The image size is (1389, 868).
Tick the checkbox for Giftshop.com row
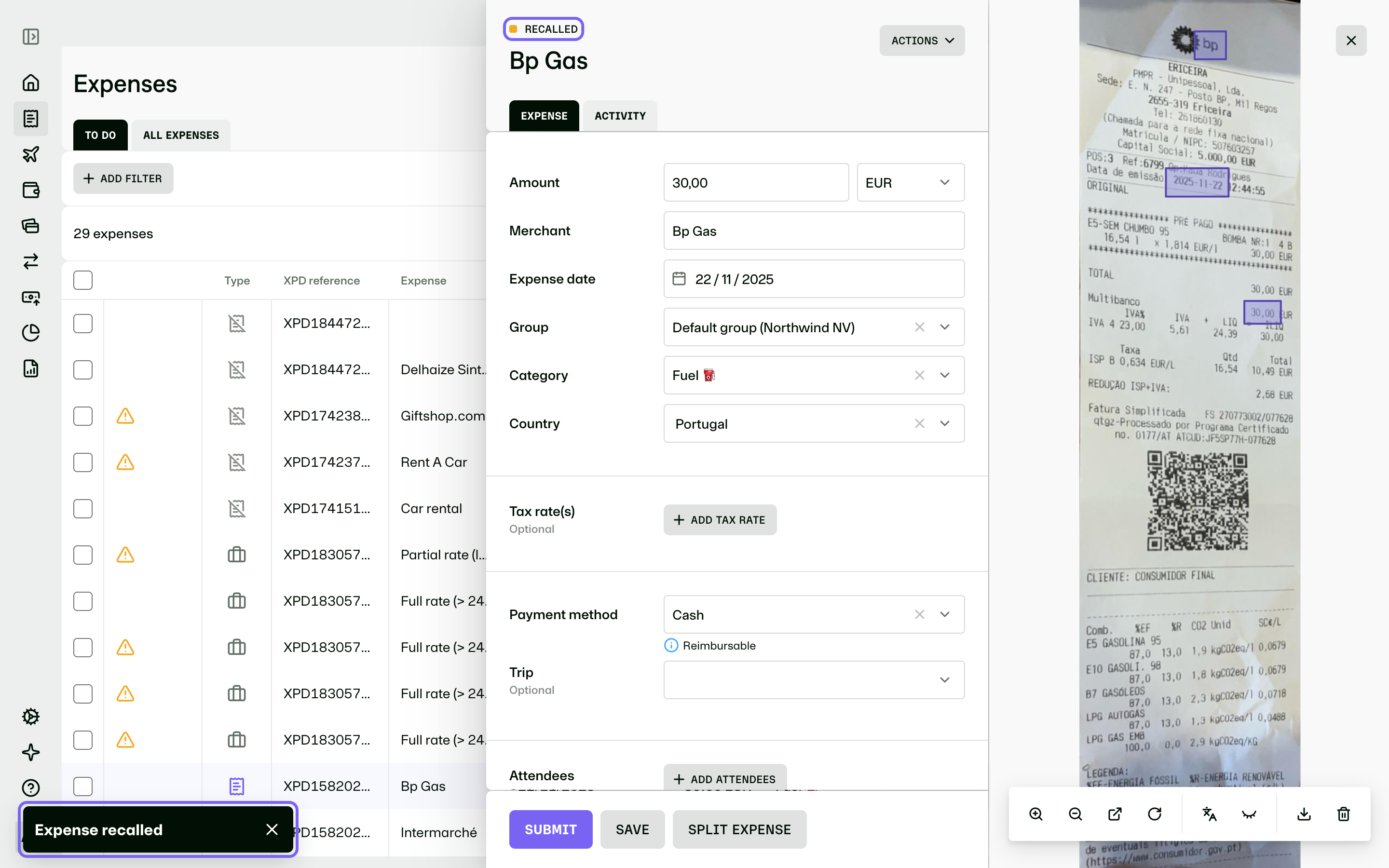[x=82, y=416]
